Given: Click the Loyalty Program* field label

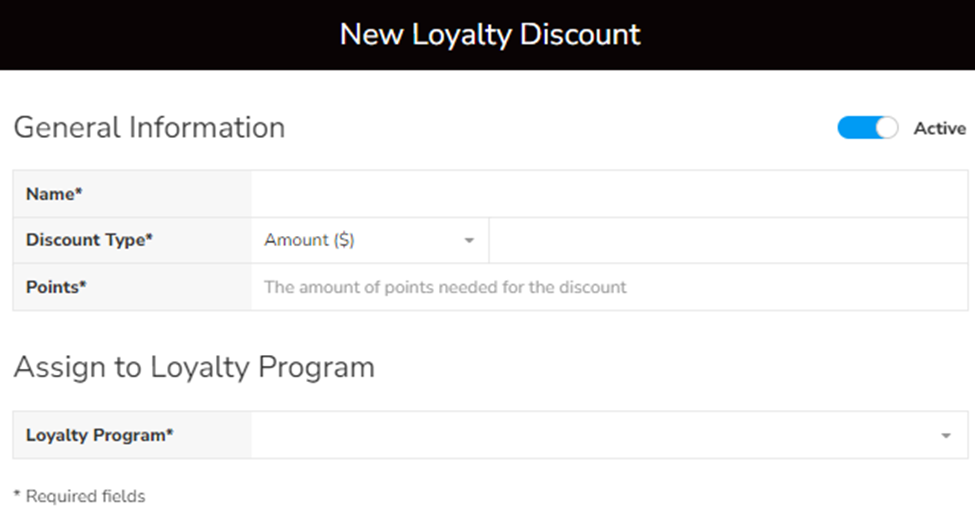Looking at the screenshot, I should coord(100,435).
